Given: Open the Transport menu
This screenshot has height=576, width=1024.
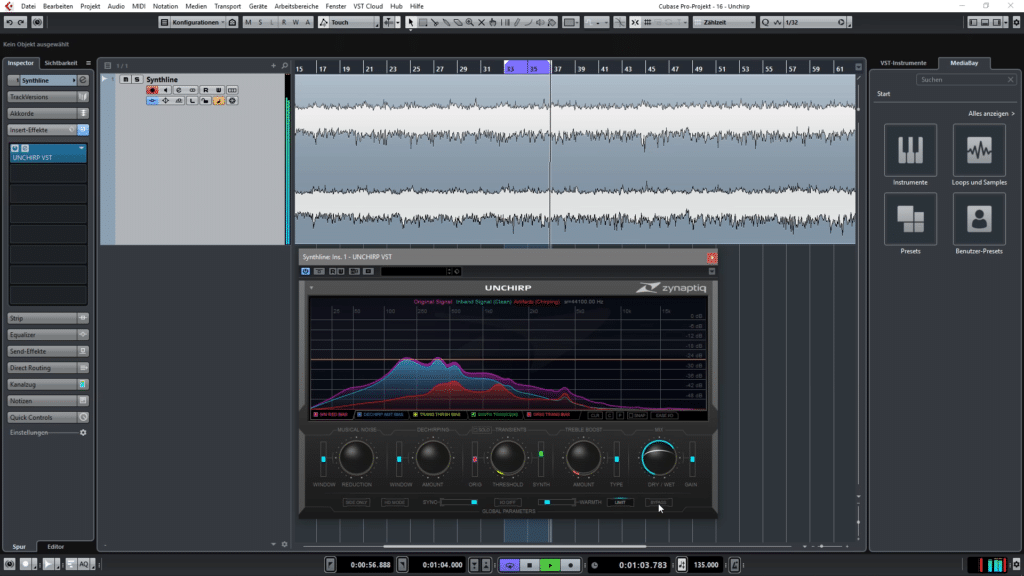Looking at the screenshot, I should pos(227,6).
